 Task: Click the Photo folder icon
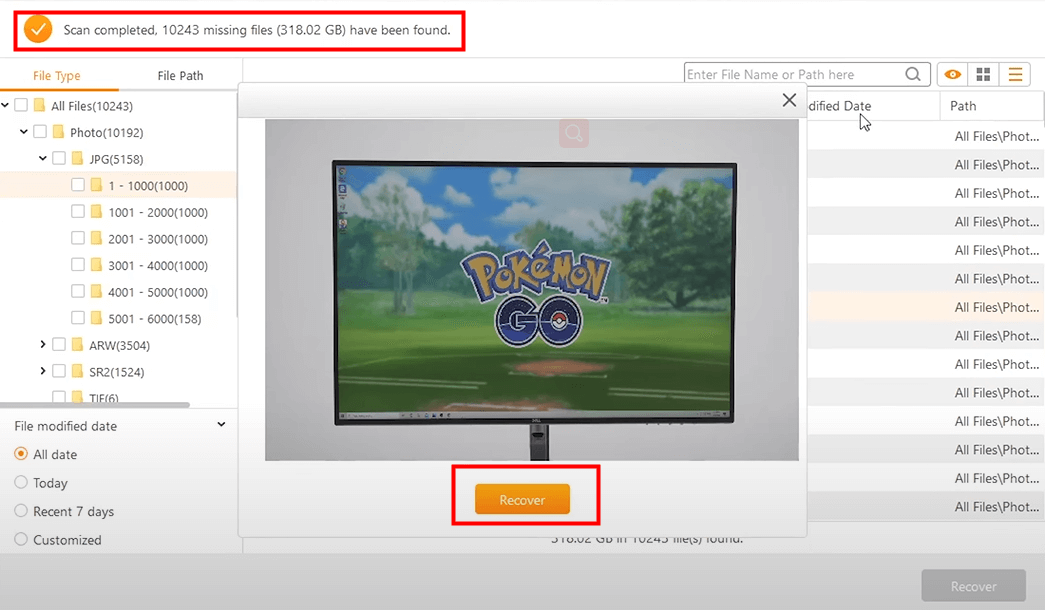[x=57, y=131]
